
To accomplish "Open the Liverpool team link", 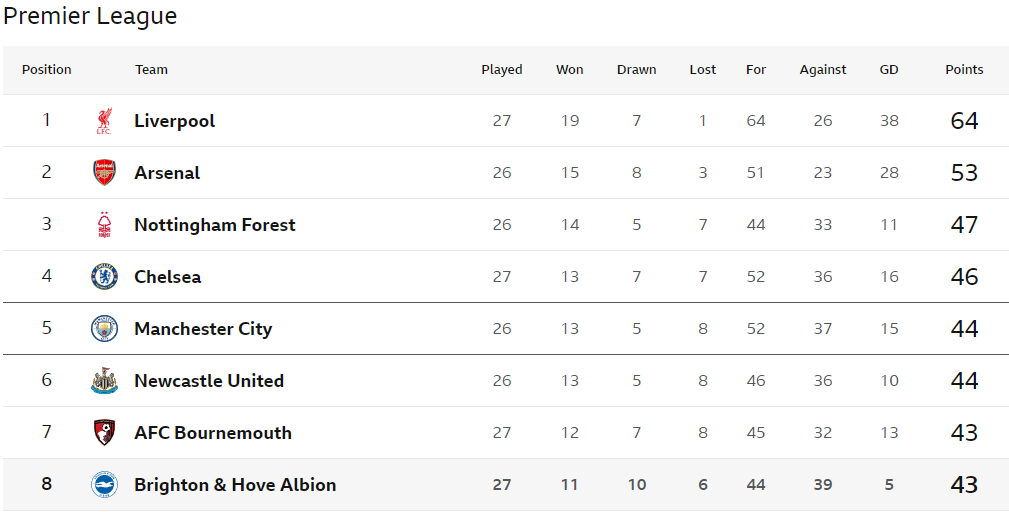I will point(174,121).
